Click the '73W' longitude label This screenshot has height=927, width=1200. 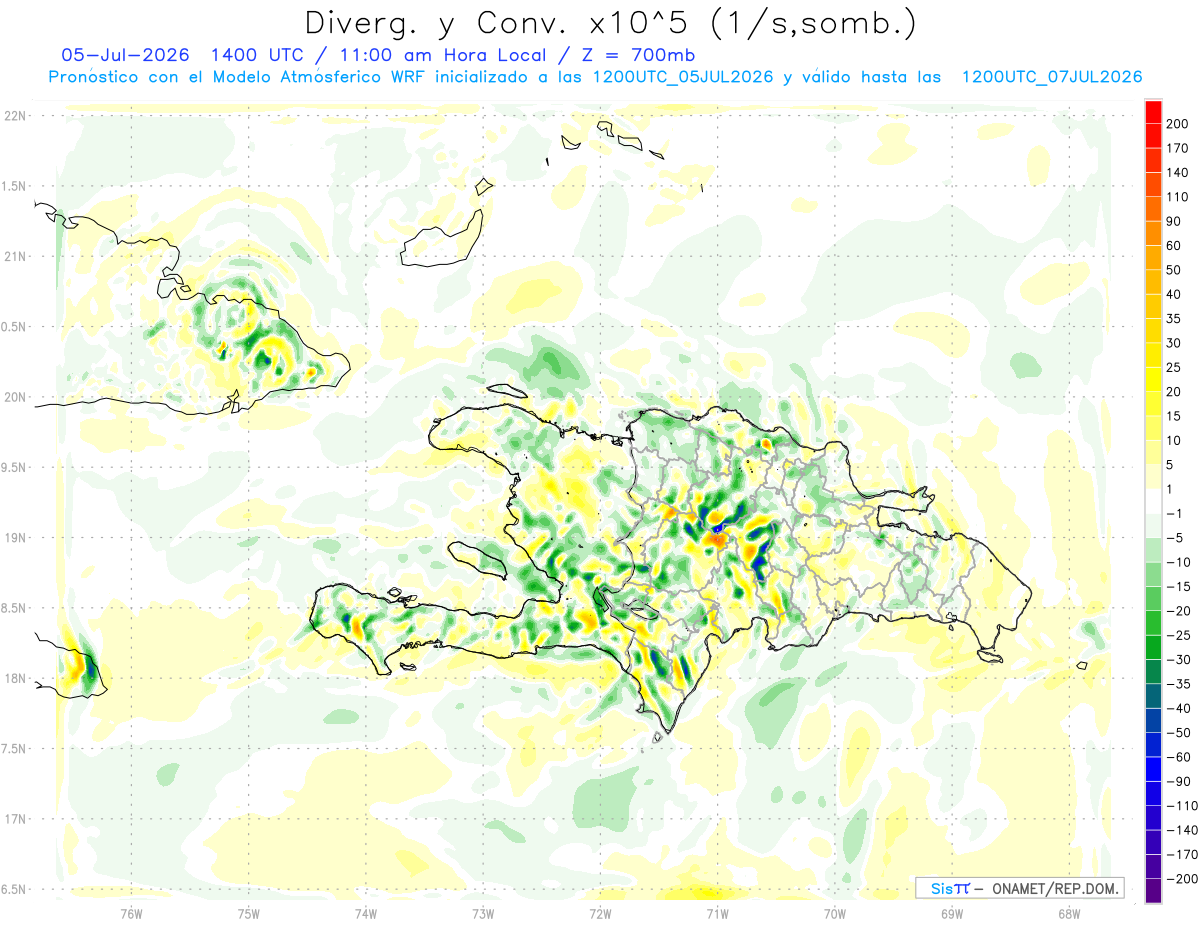coord(483,912)
